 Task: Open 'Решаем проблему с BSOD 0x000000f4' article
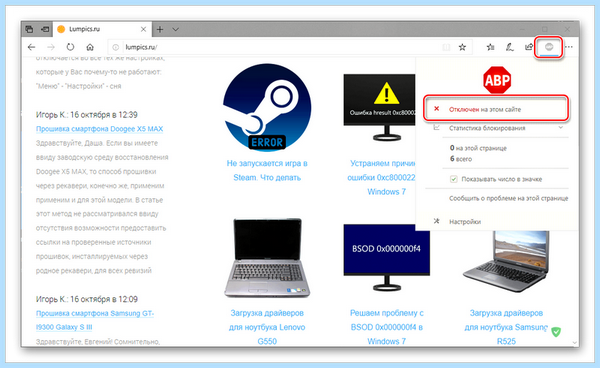(x=386, y=327)
